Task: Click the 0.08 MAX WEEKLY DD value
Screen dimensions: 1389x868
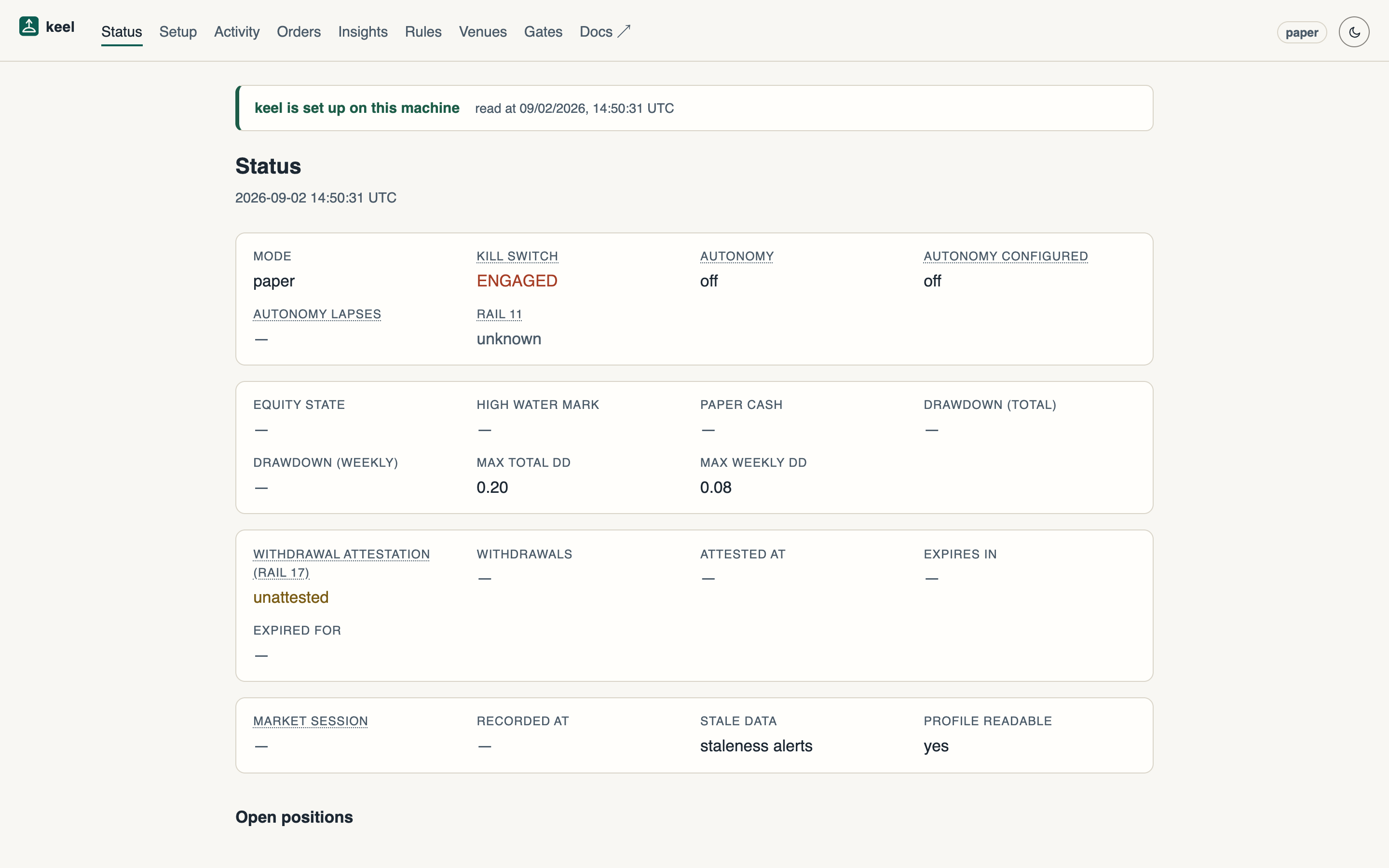Action: coord(716,488)
